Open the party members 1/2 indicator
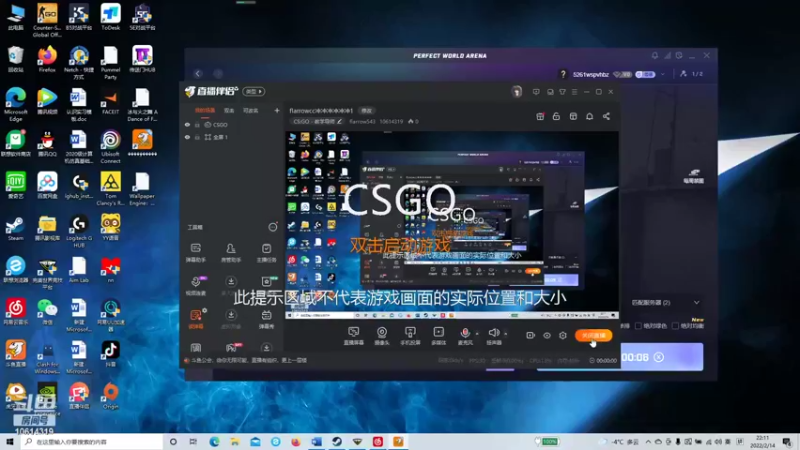 (x=692, y=74)
